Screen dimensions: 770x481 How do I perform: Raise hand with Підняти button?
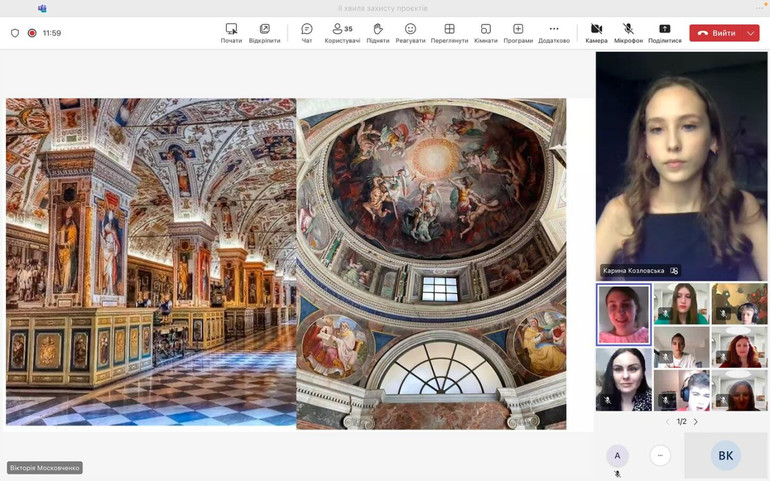(x=378, y=33)
